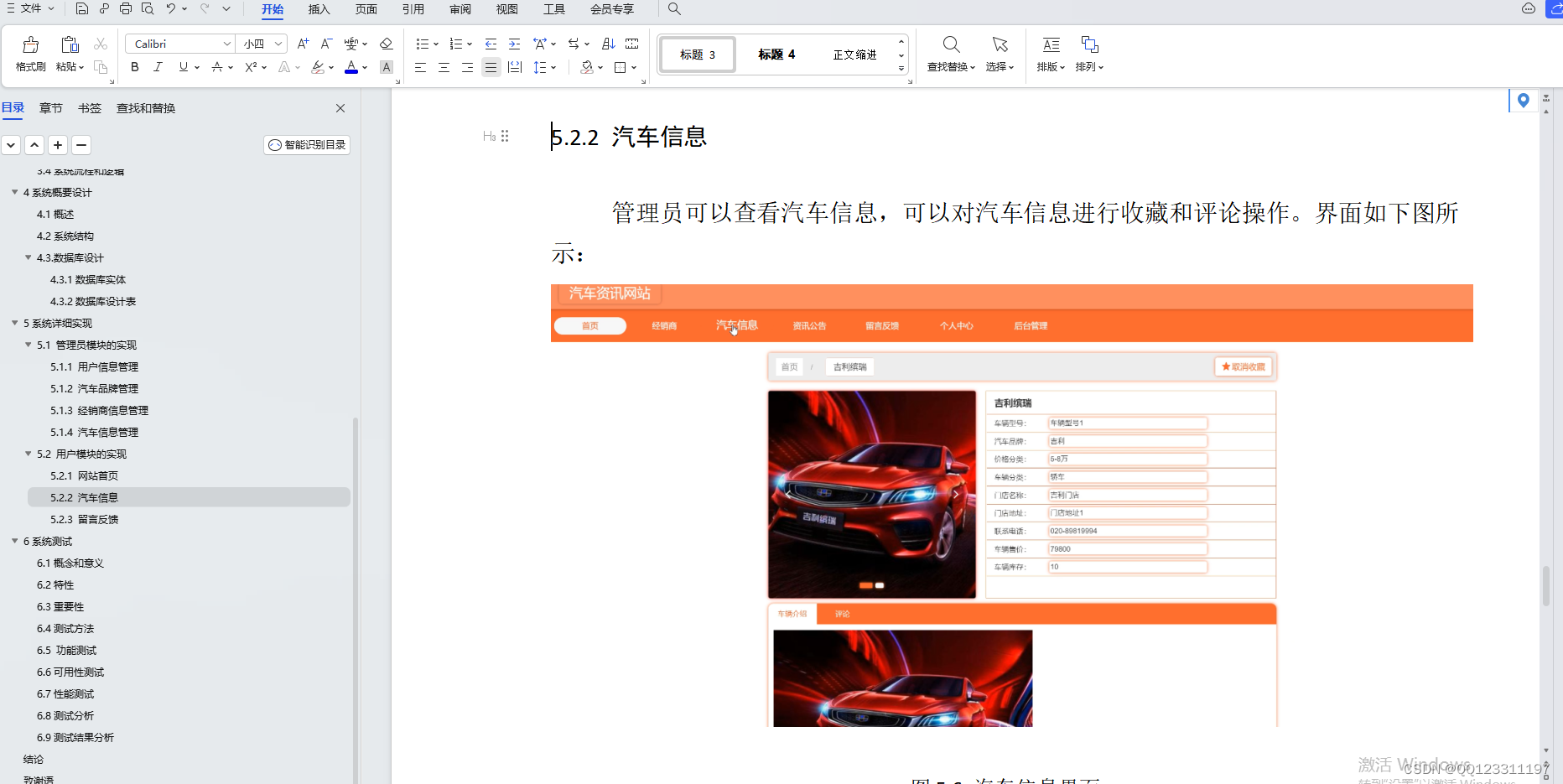Decrease paragraph indent
Viewport: 1563px width, 784px height.
coord(491,44)
